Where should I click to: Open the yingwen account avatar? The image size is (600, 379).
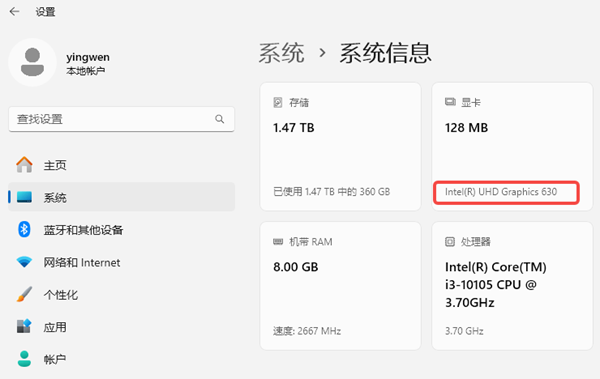click(33, 62)
